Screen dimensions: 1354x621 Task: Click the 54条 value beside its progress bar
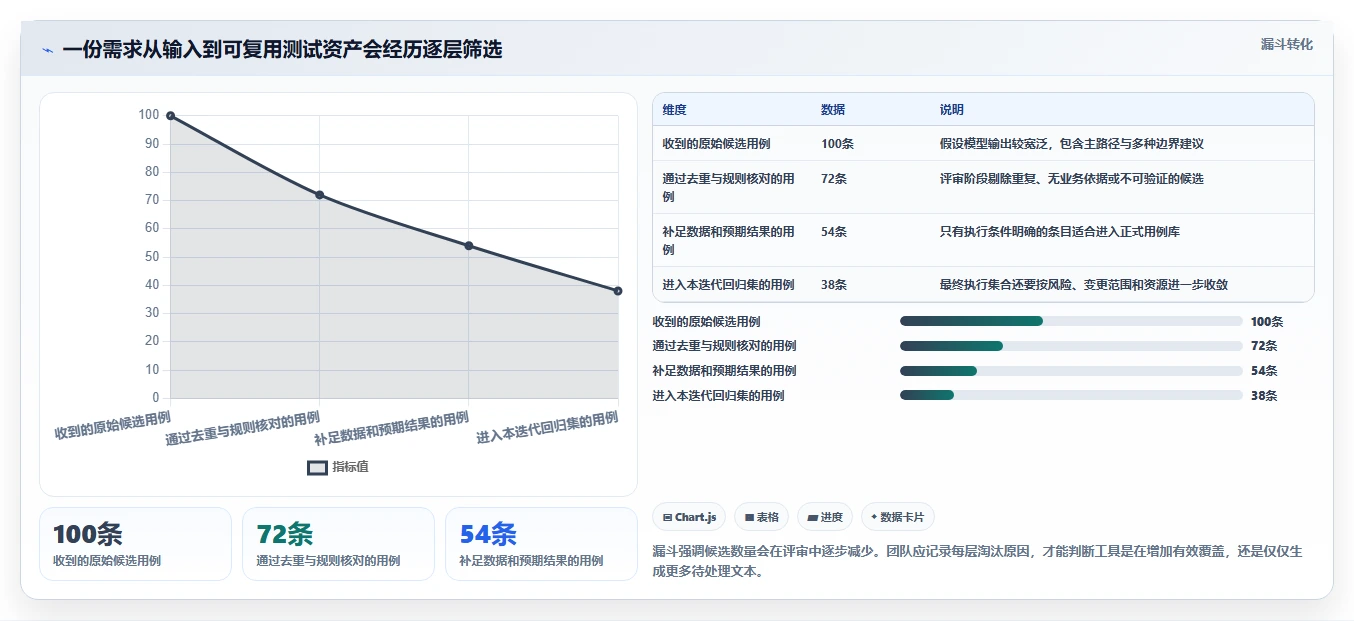pyautogui.click(x=1264, y=371)
